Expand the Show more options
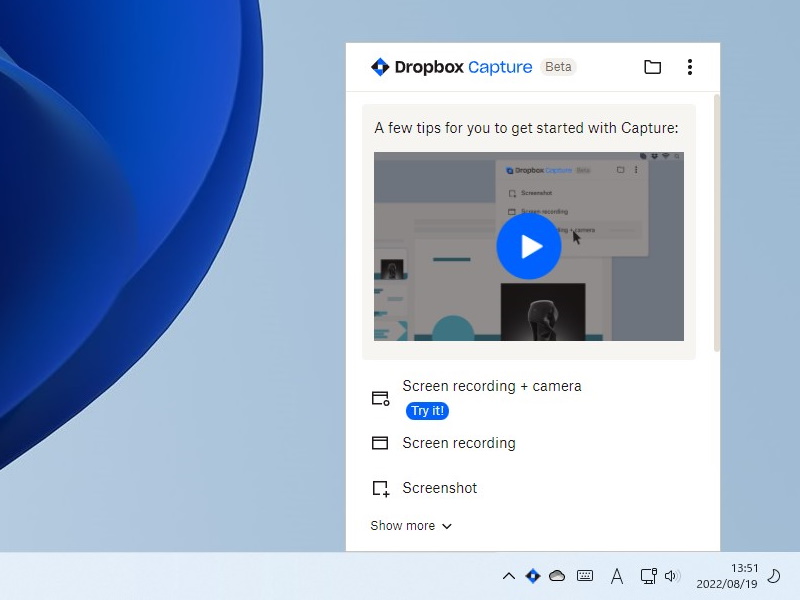This screenshot has height=600, width=800. [411, 526]
